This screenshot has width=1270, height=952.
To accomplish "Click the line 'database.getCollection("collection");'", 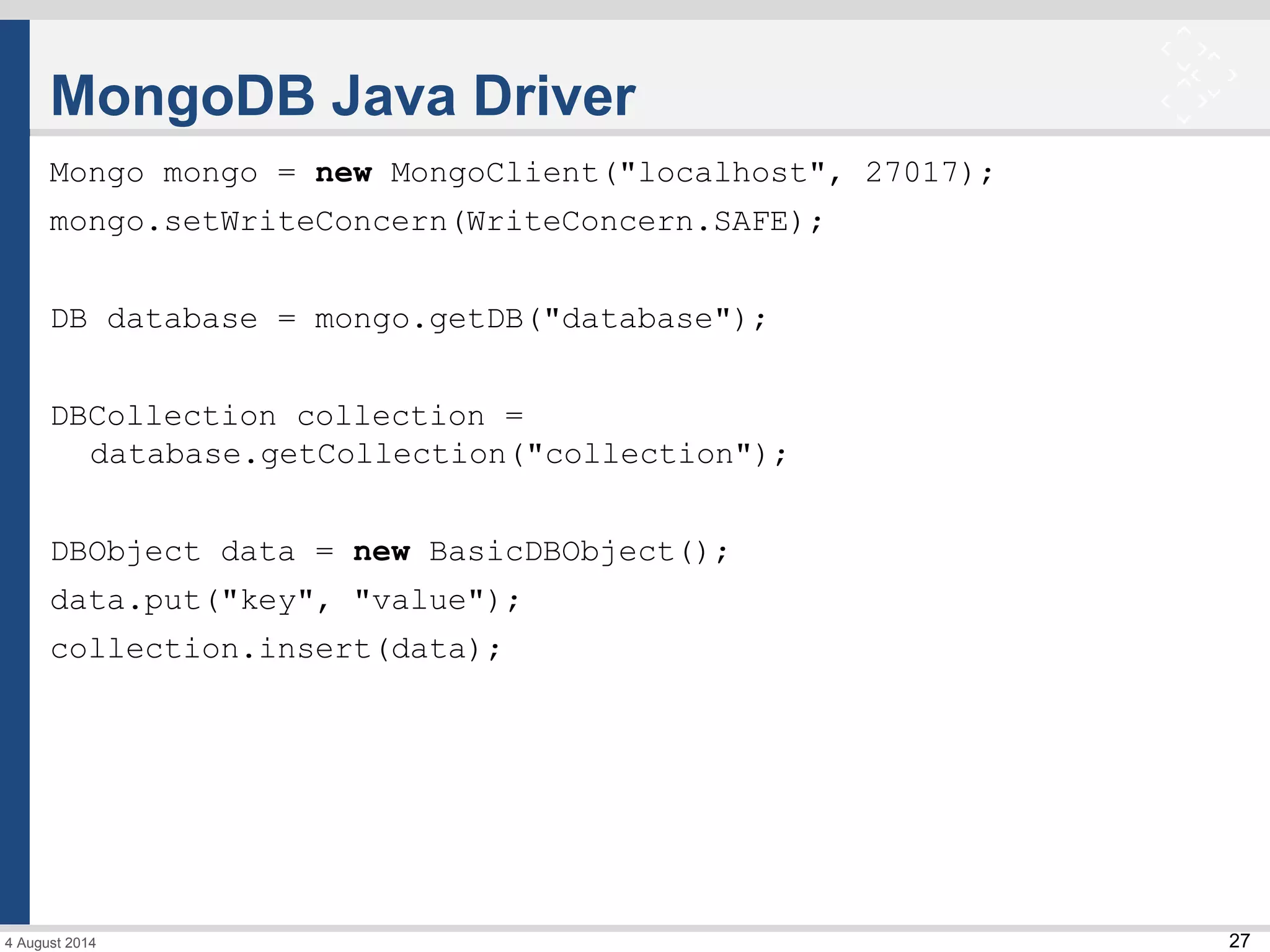I will pyautogui.click(x=438, y=455).
